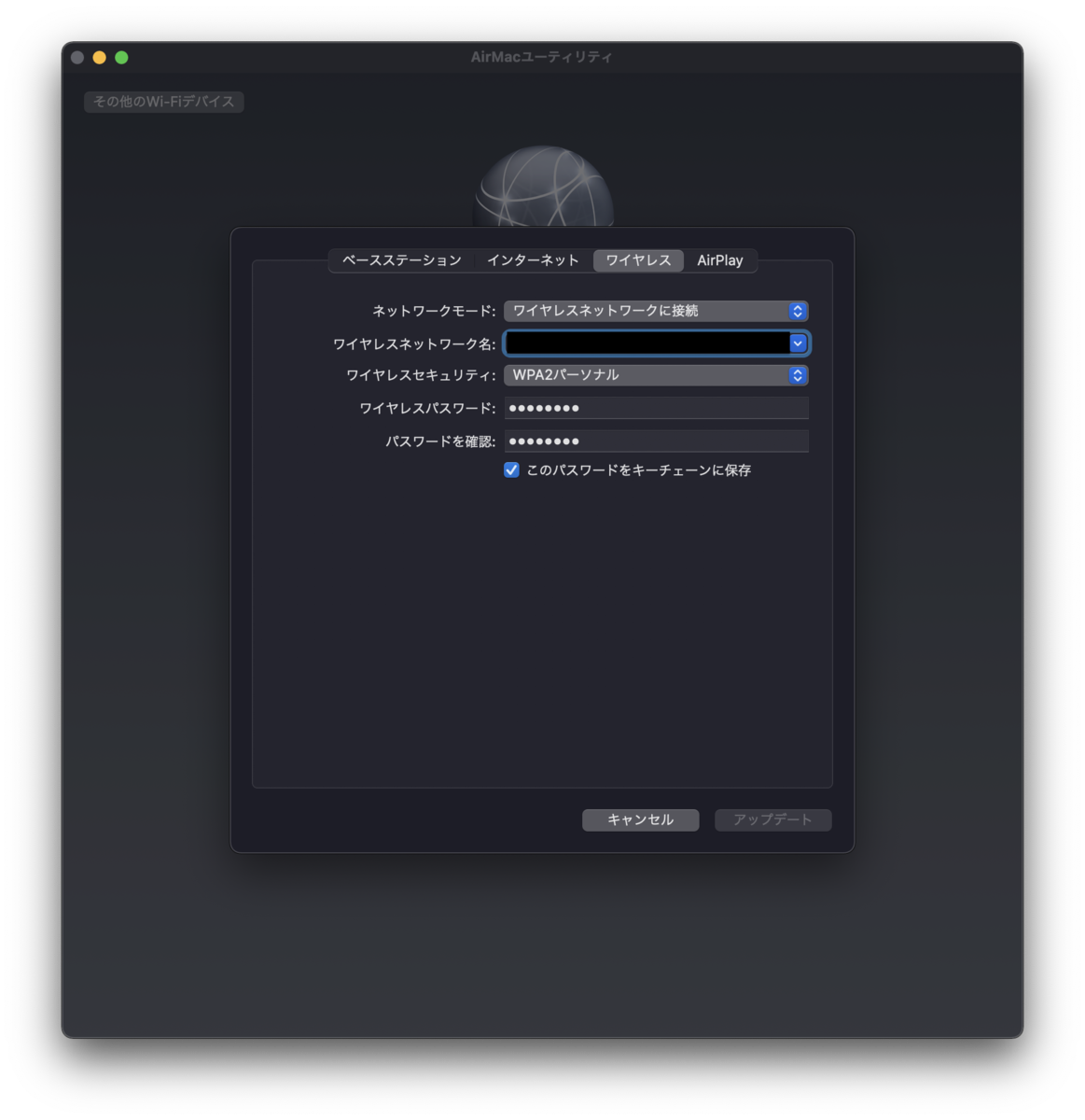Click the アップデート button

click(x=772, y=819)
